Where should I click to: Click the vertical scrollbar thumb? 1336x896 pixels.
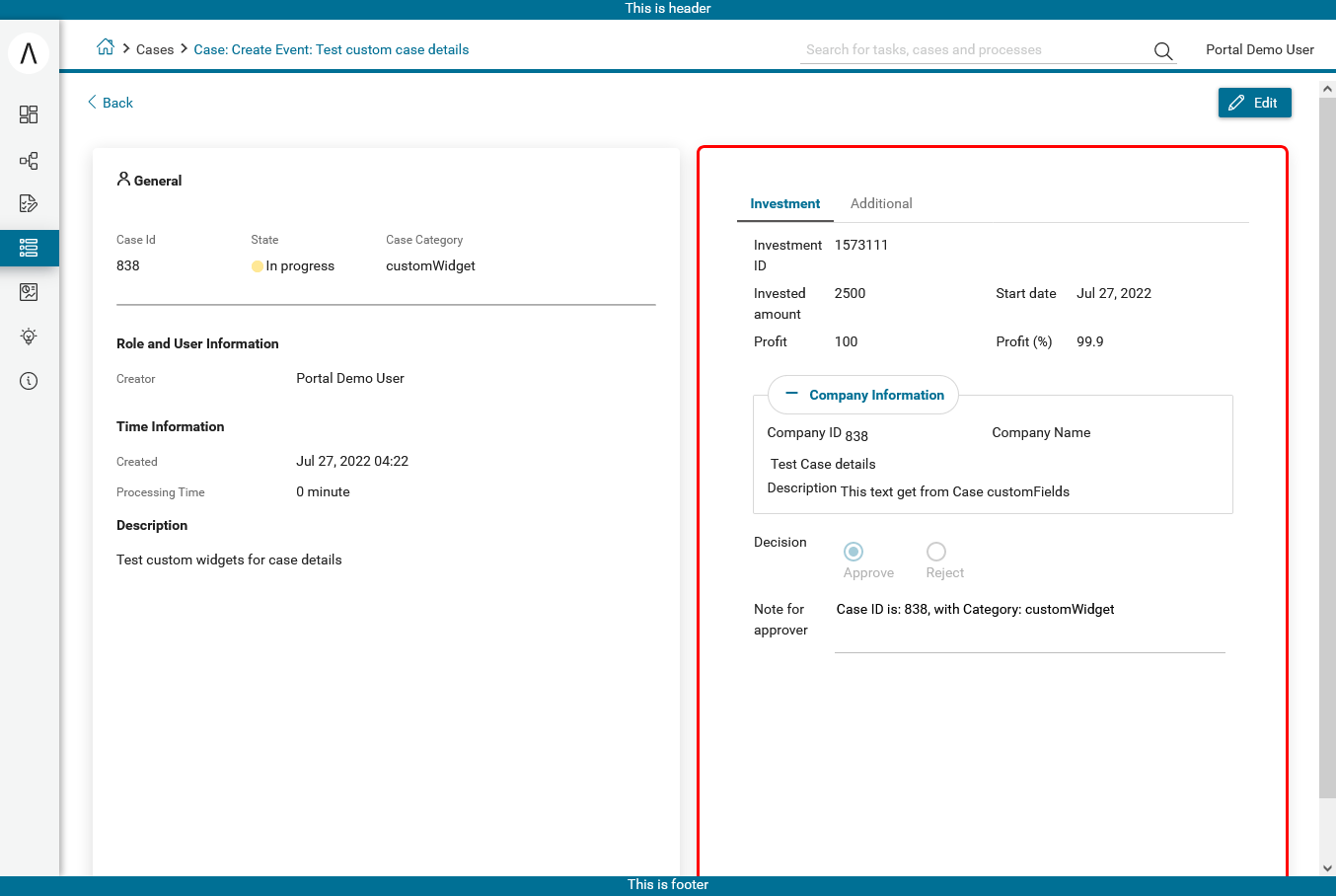click(x=1327, y=446)
